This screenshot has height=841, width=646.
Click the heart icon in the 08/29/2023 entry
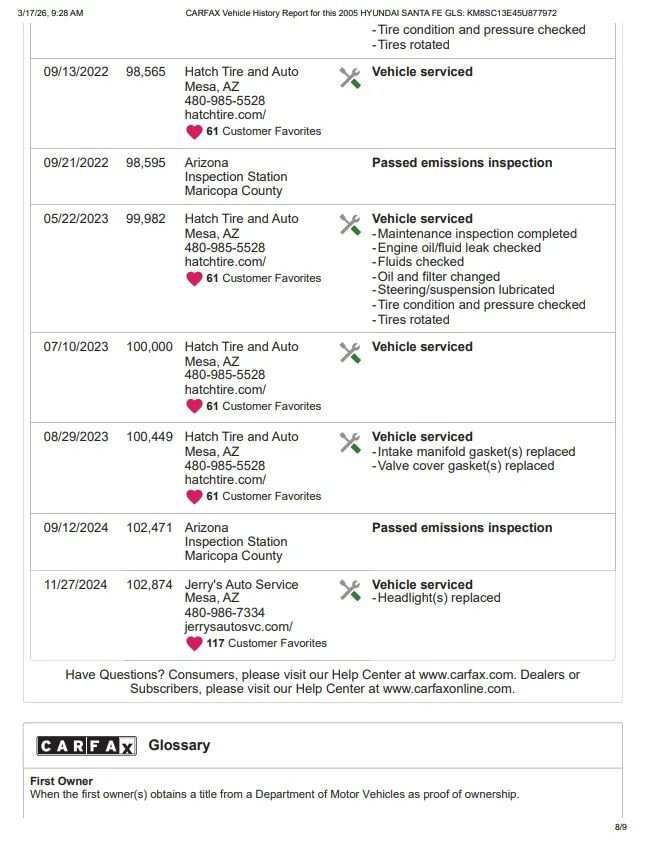(194, 496)
